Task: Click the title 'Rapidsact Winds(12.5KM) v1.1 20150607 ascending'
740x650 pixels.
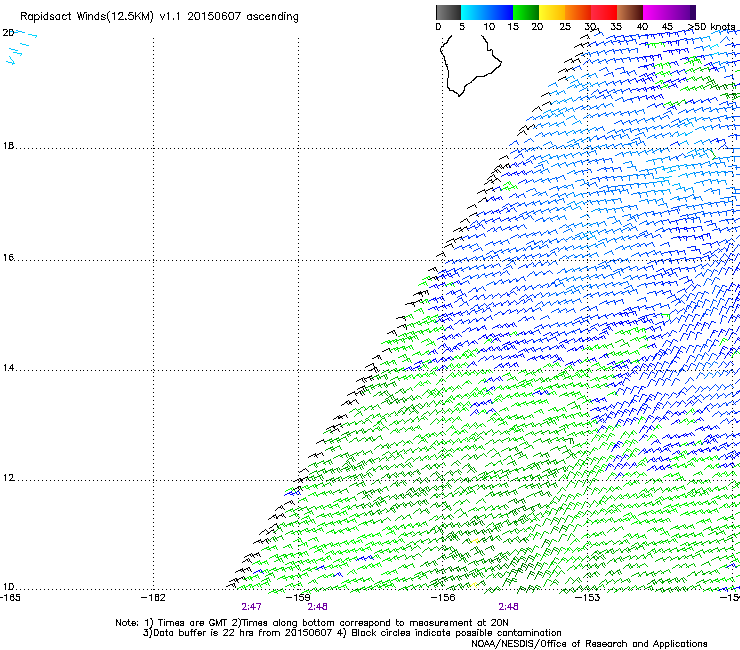Action: pos(159,17)
